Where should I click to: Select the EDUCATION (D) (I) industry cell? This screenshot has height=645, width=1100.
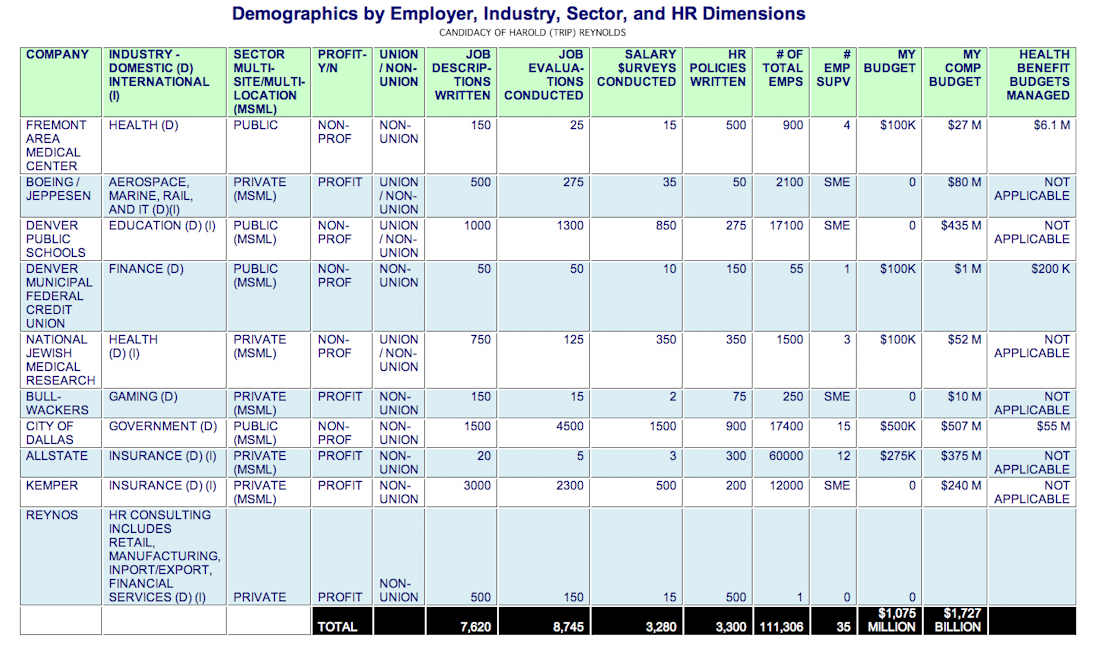164,239
